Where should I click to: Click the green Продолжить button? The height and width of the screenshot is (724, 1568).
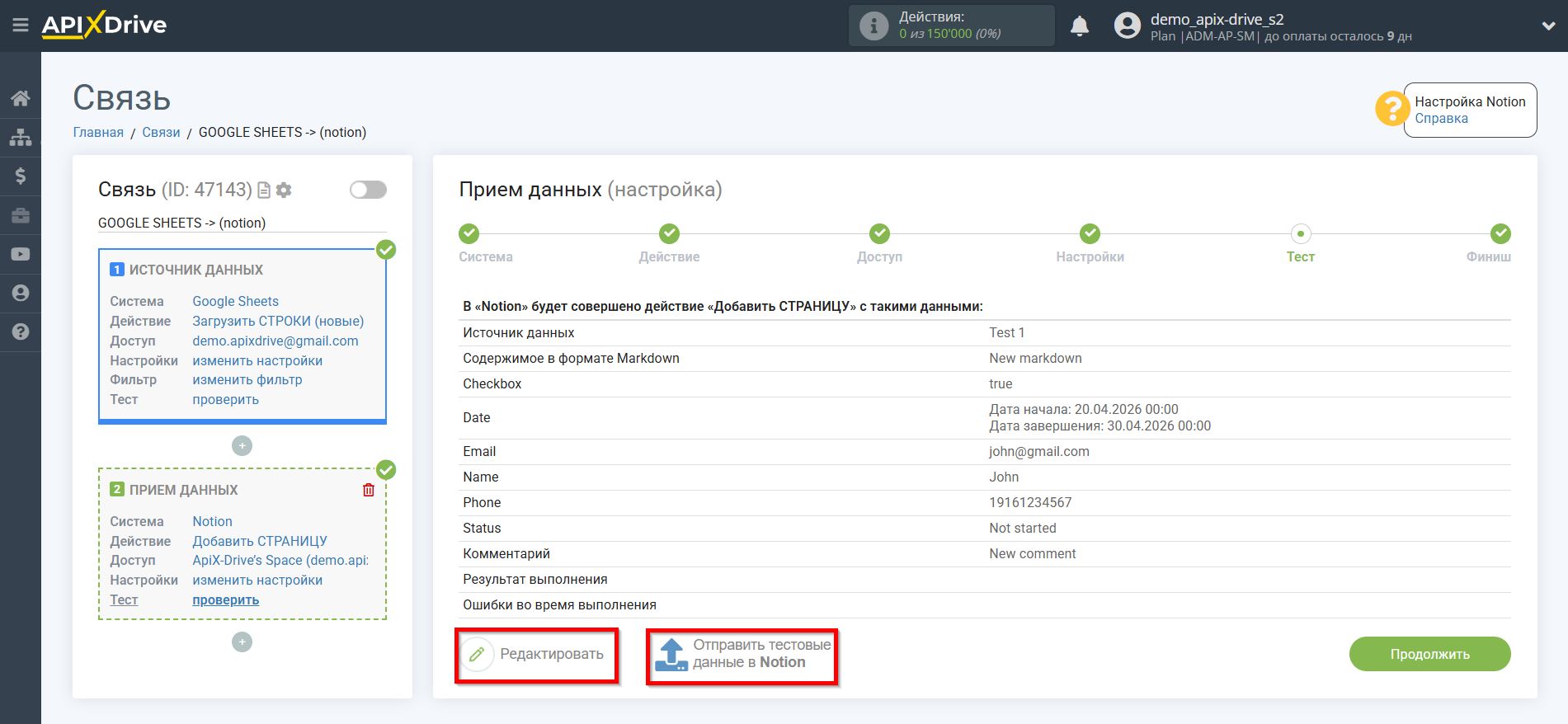pyautogui.click(x=1429, y=654)
